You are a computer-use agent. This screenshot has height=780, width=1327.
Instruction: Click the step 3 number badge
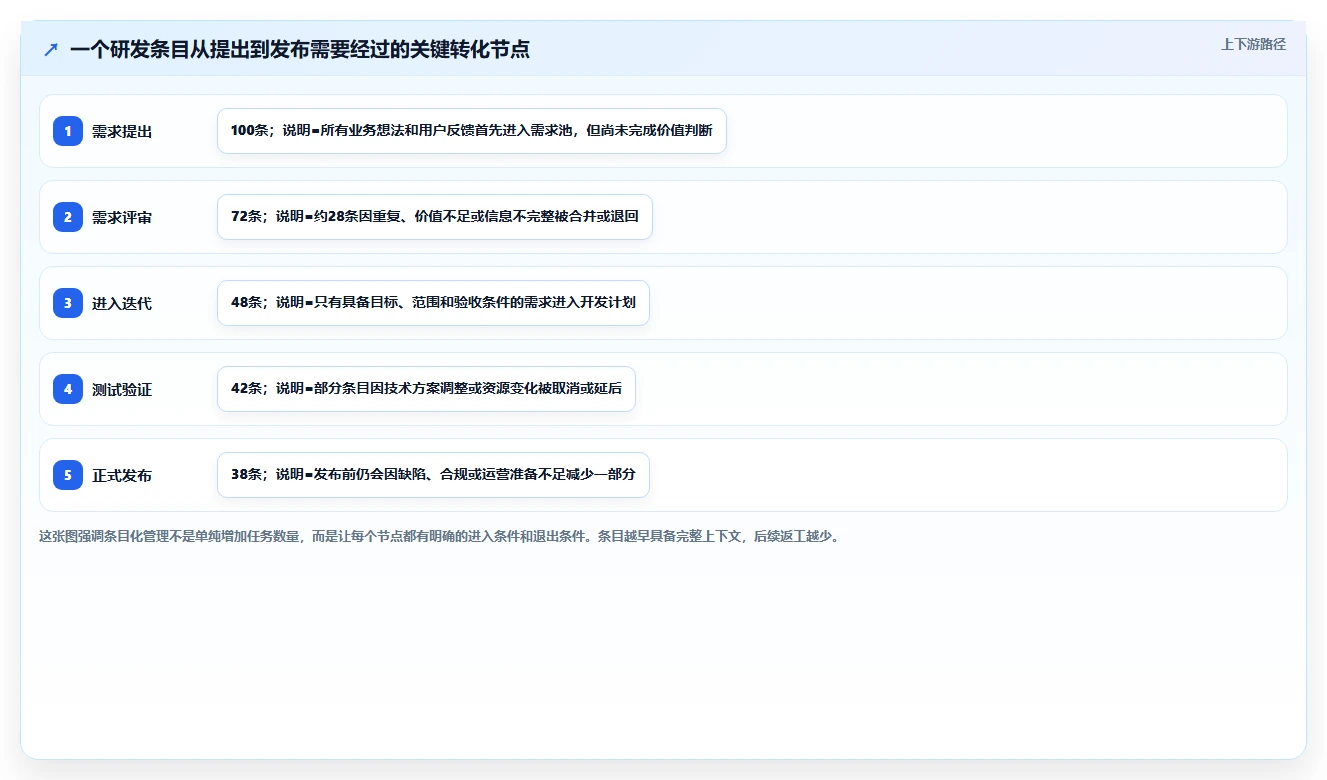(68, 303)
